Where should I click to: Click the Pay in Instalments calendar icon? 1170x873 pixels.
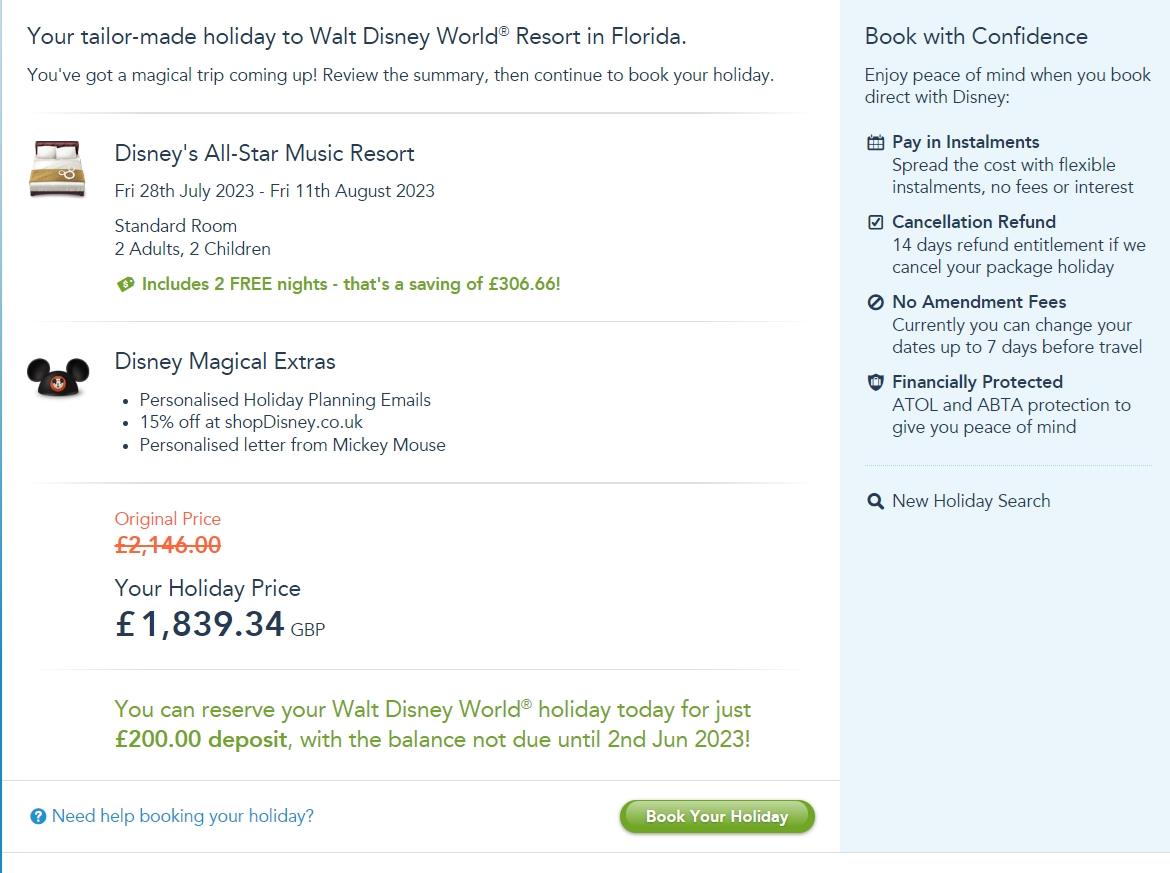875,142
